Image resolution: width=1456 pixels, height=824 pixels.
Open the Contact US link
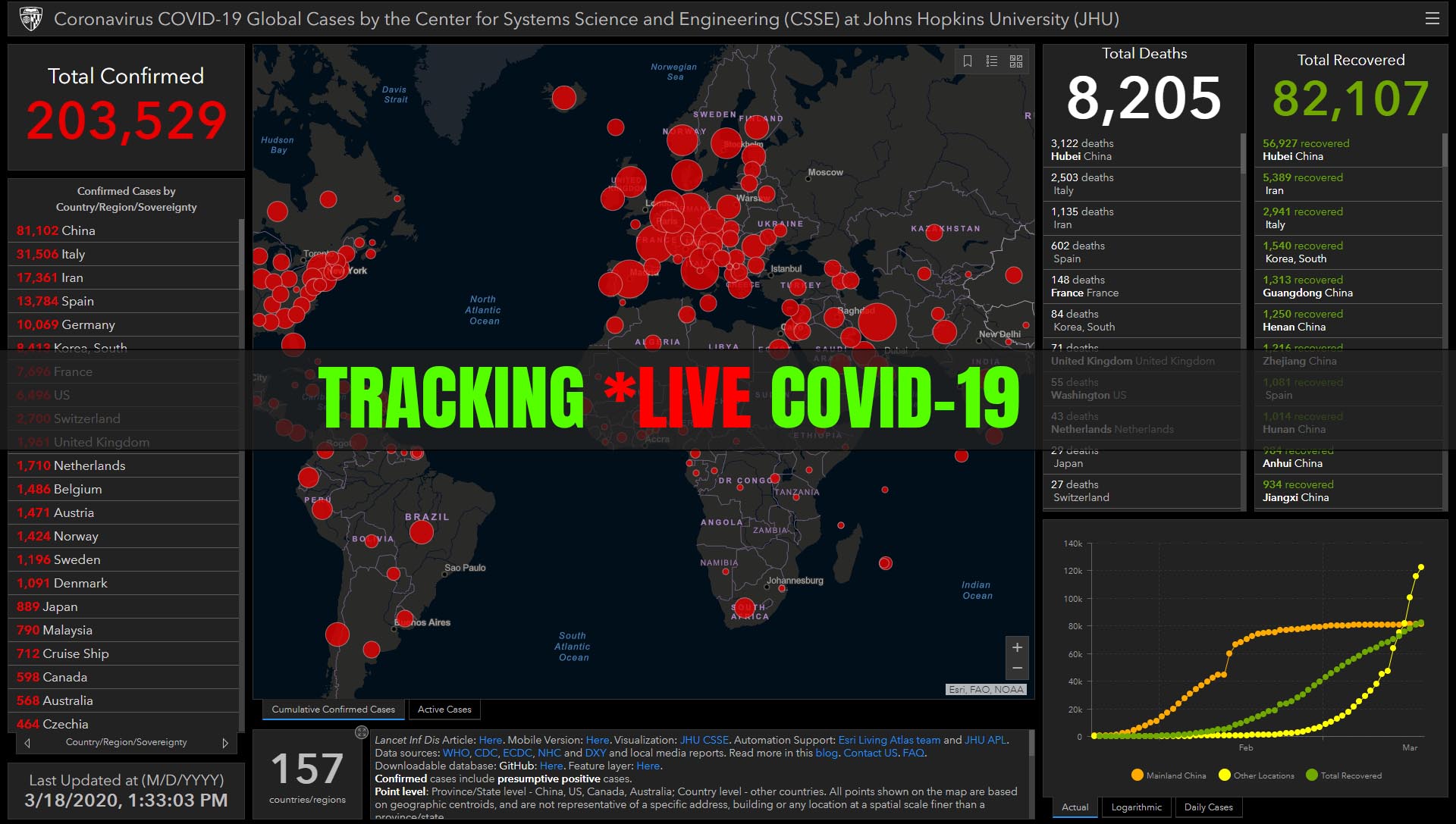click(x=870, y=753)
